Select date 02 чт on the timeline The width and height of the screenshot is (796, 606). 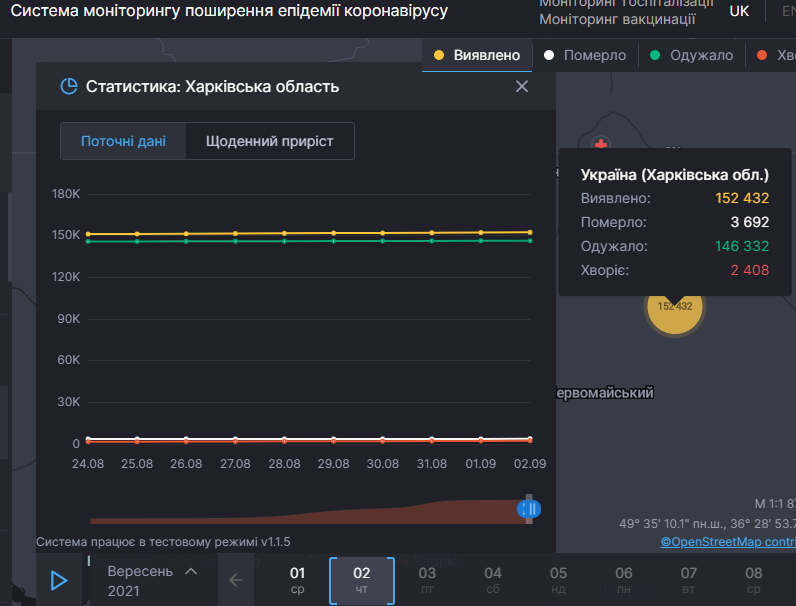(x=361, y=580)
